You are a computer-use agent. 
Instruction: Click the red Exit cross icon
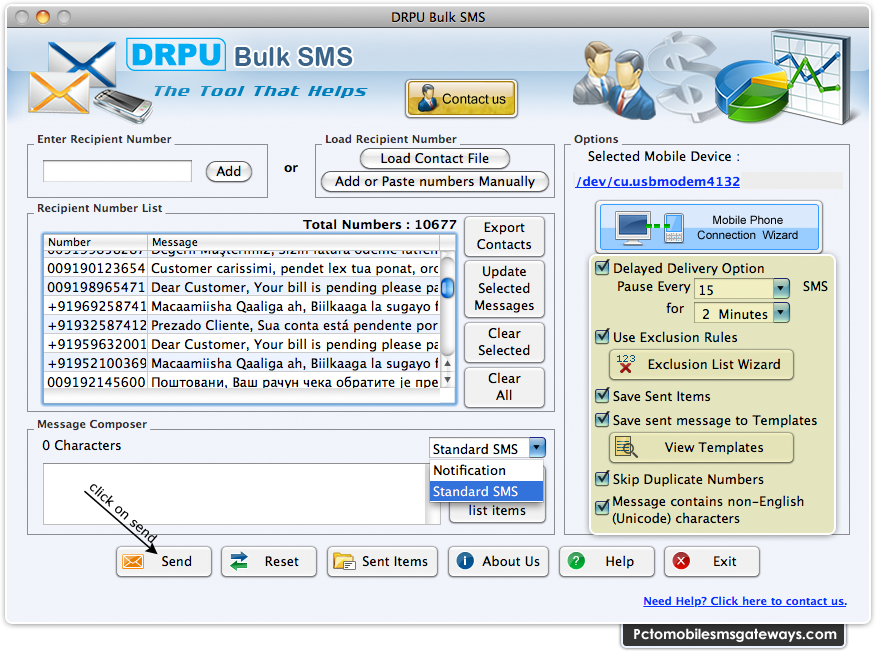(x=681, y=560)
